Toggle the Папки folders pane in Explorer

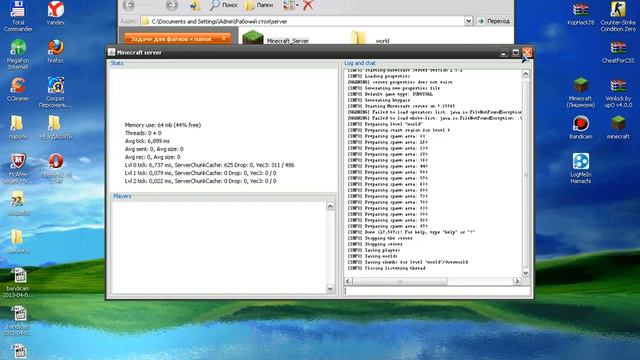pos(259,5)
